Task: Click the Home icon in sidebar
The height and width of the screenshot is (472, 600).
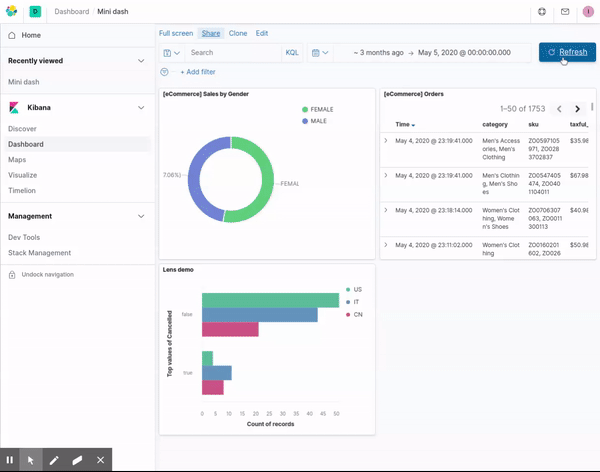Action: (x=12, y=35)
